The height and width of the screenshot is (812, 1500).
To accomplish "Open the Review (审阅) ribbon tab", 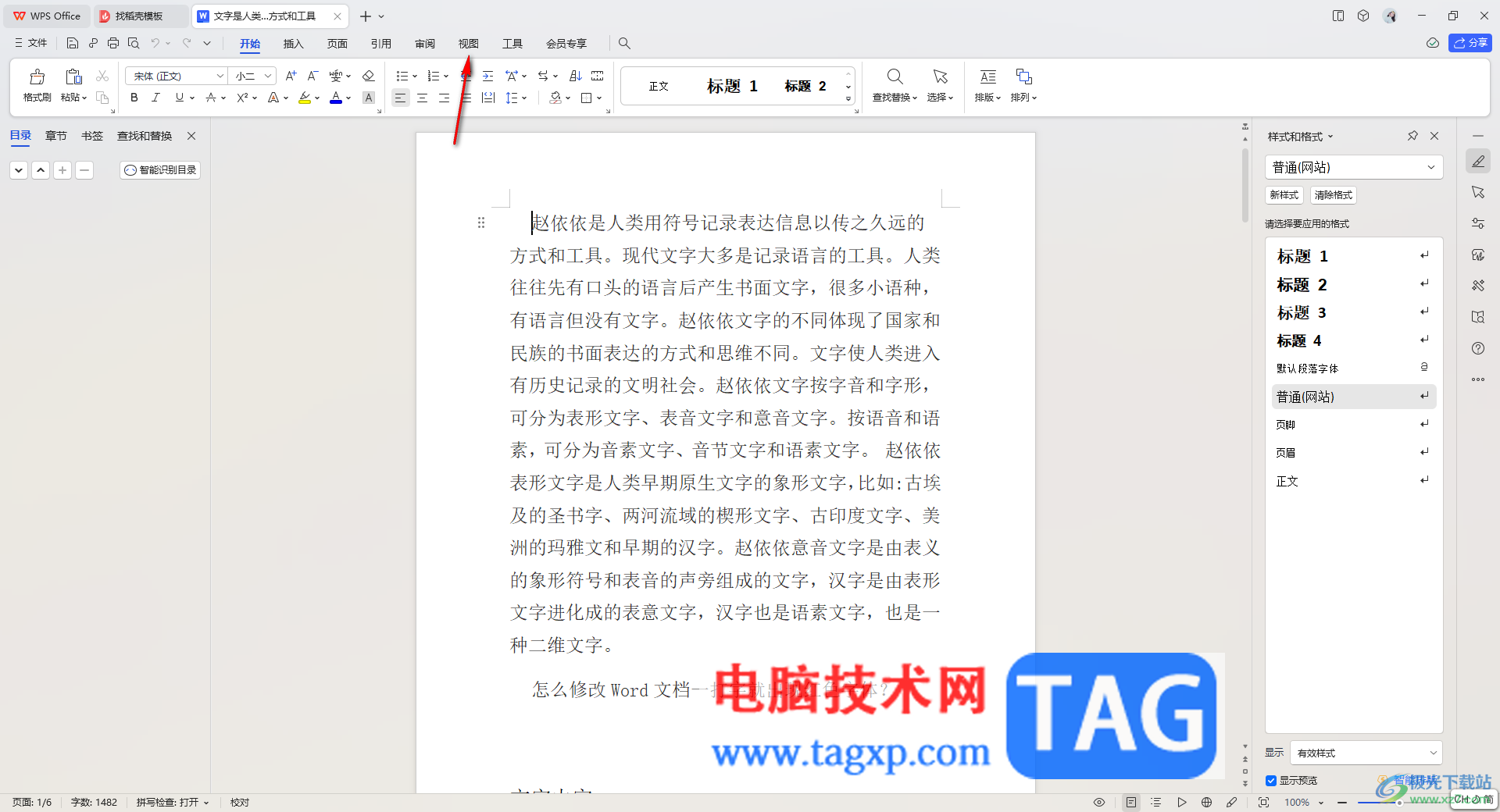I will click(425, 44).
